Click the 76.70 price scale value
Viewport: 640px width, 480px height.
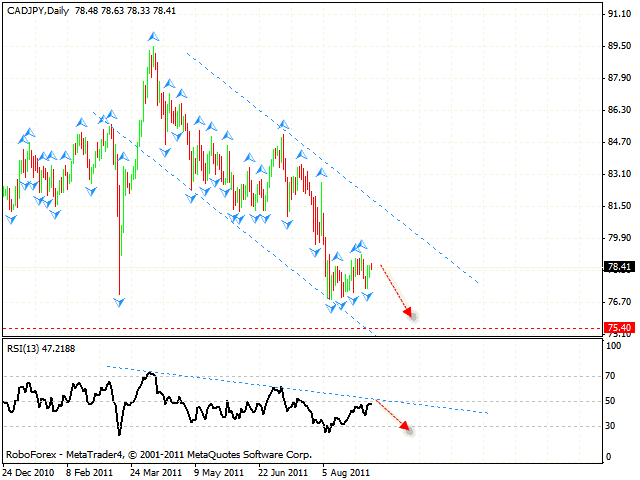tap(619, 302)
